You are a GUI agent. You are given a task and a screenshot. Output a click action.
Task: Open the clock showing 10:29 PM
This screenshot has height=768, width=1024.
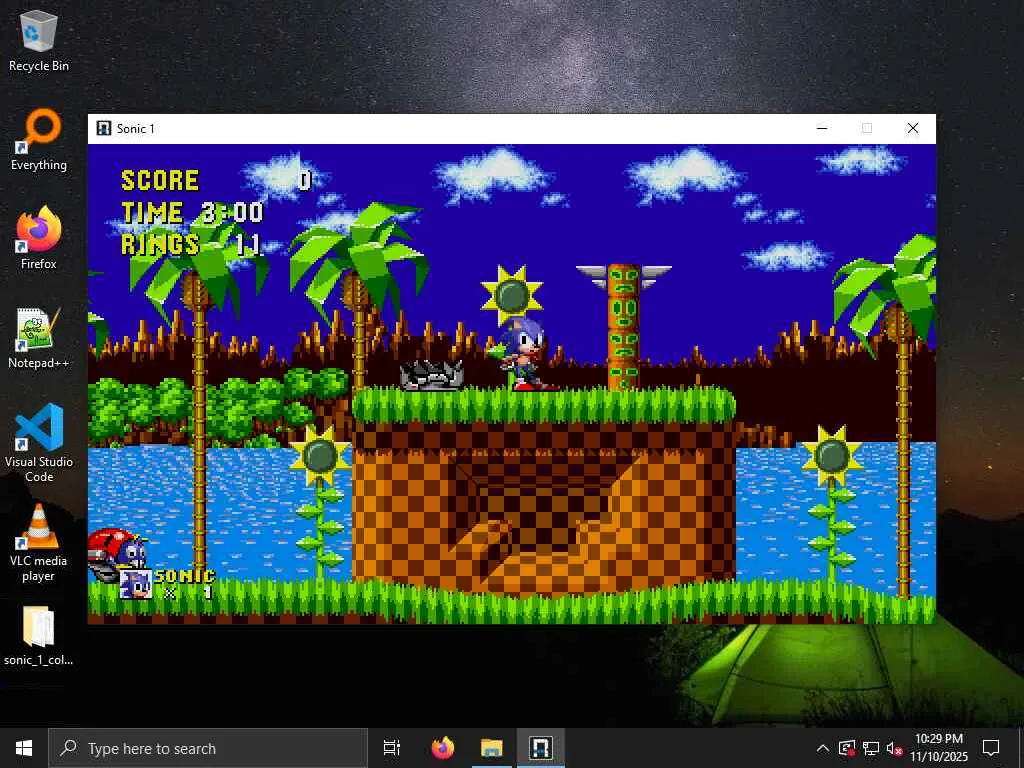pos(938,748)
